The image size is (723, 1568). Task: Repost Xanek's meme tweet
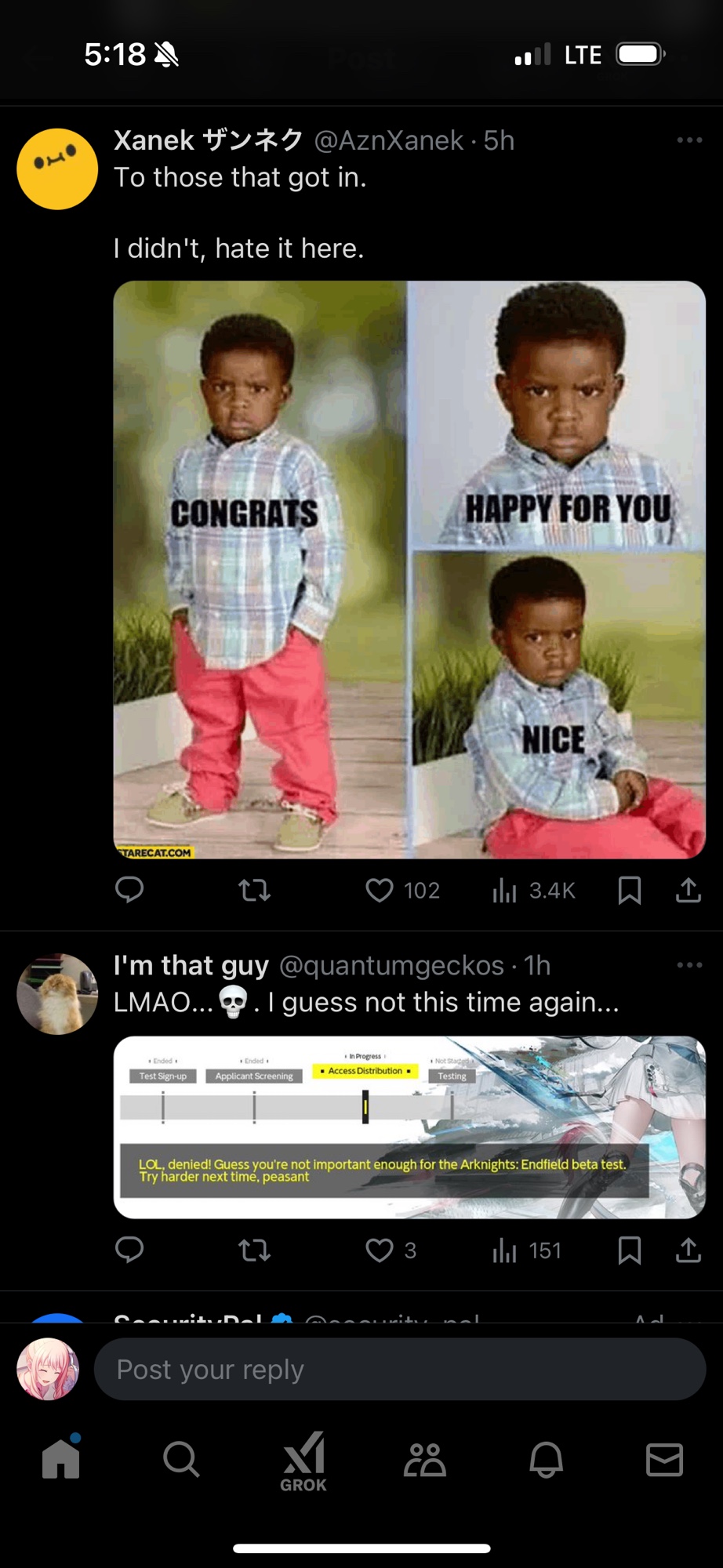point(254,890)
